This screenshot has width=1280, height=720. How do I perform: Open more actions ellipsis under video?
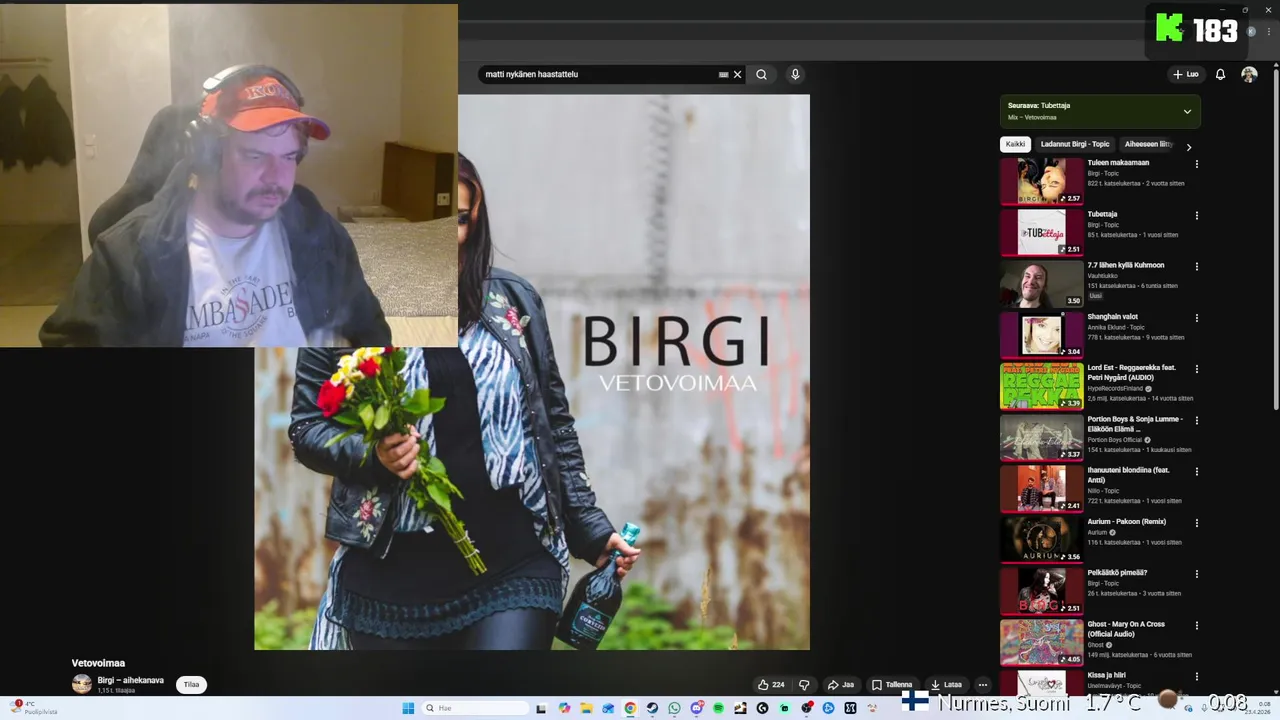pyautogui.click(x=983, y=685)
